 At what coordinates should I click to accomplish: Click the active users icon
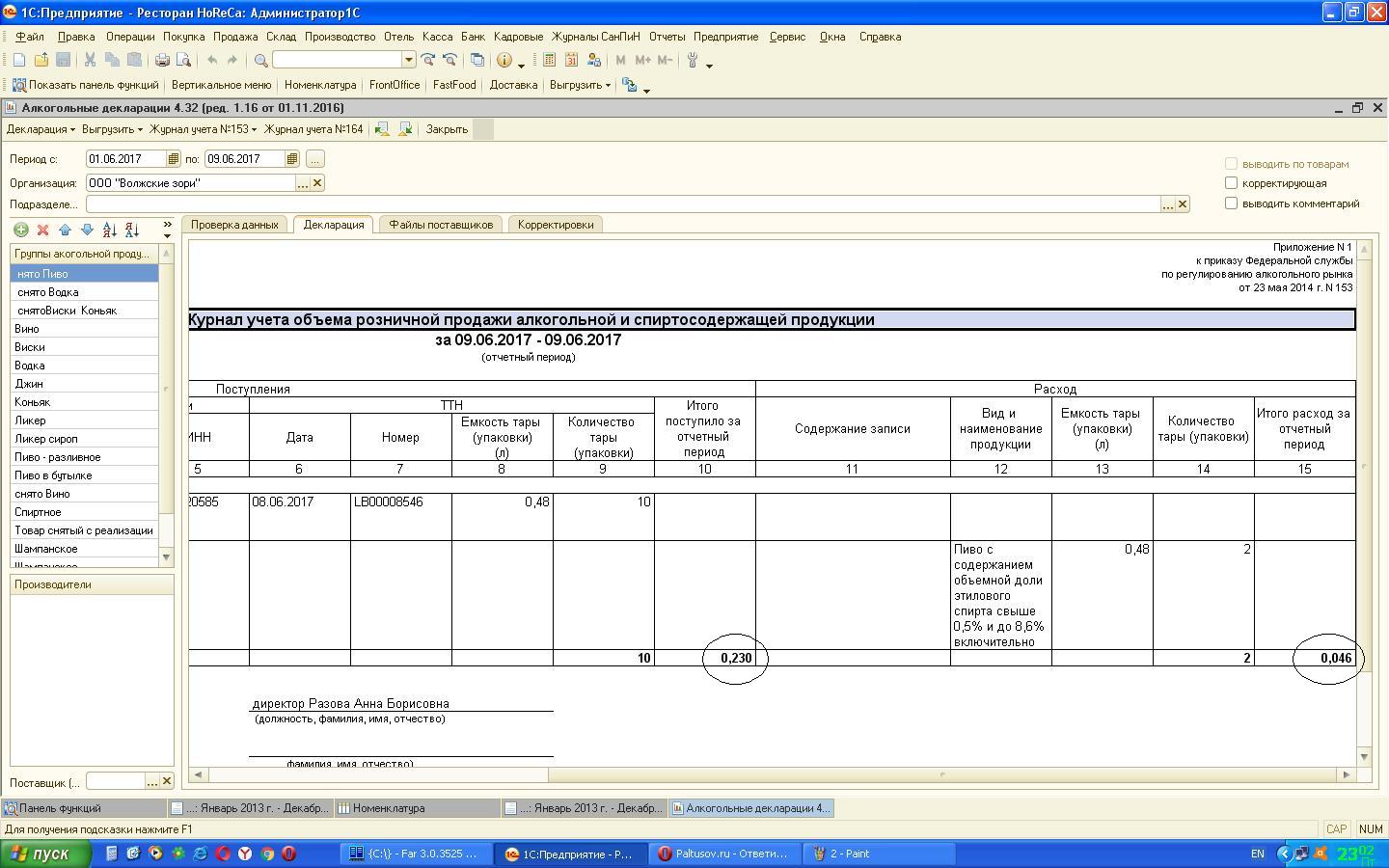[593, 60]
